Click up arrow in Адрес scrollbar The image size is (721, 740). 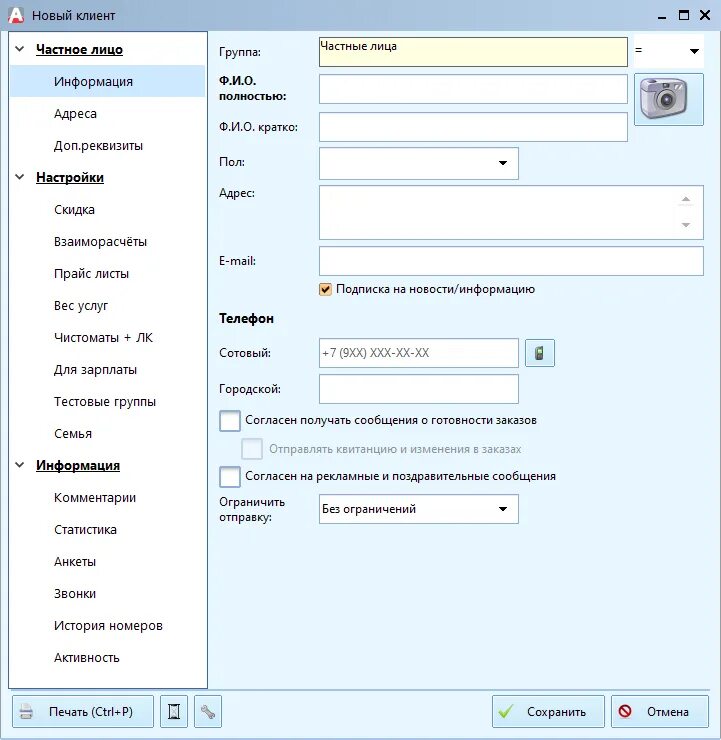coord(686,199)
